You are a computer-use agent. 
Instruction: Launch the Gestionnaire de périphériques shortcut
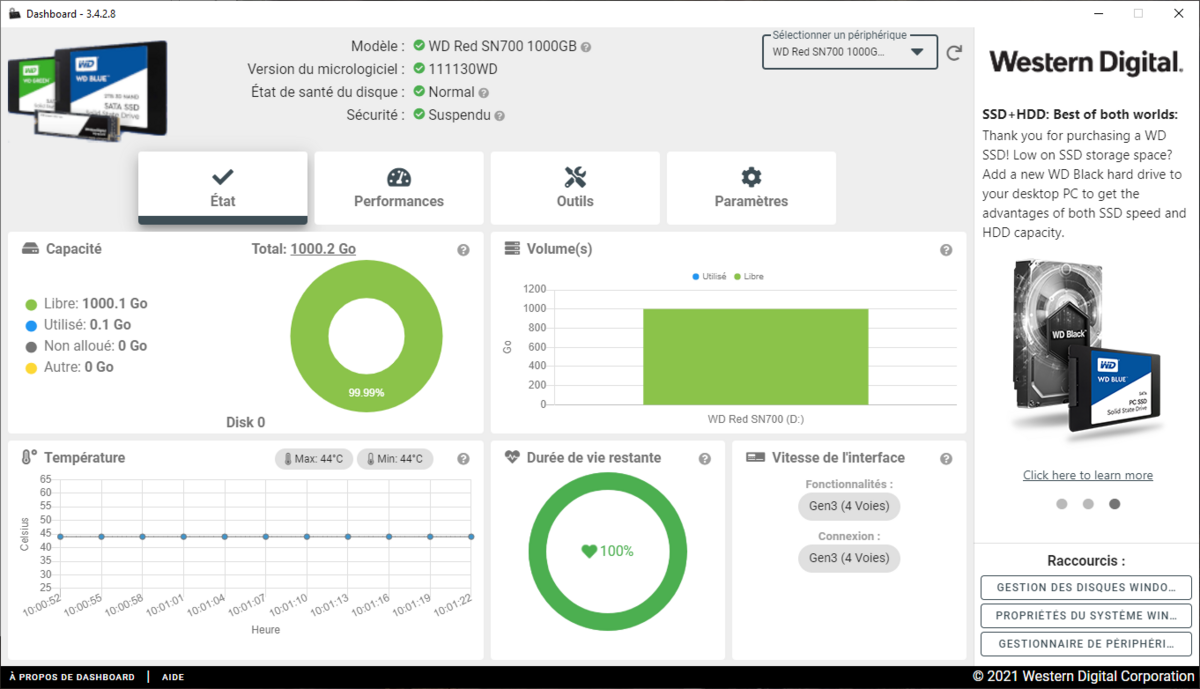point(1087,644)
